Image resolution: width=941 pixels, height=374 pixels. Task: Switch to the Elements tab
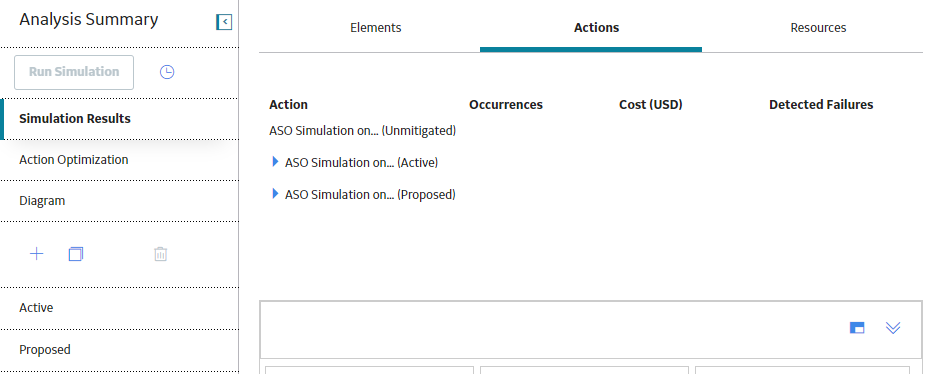point(376,28)
